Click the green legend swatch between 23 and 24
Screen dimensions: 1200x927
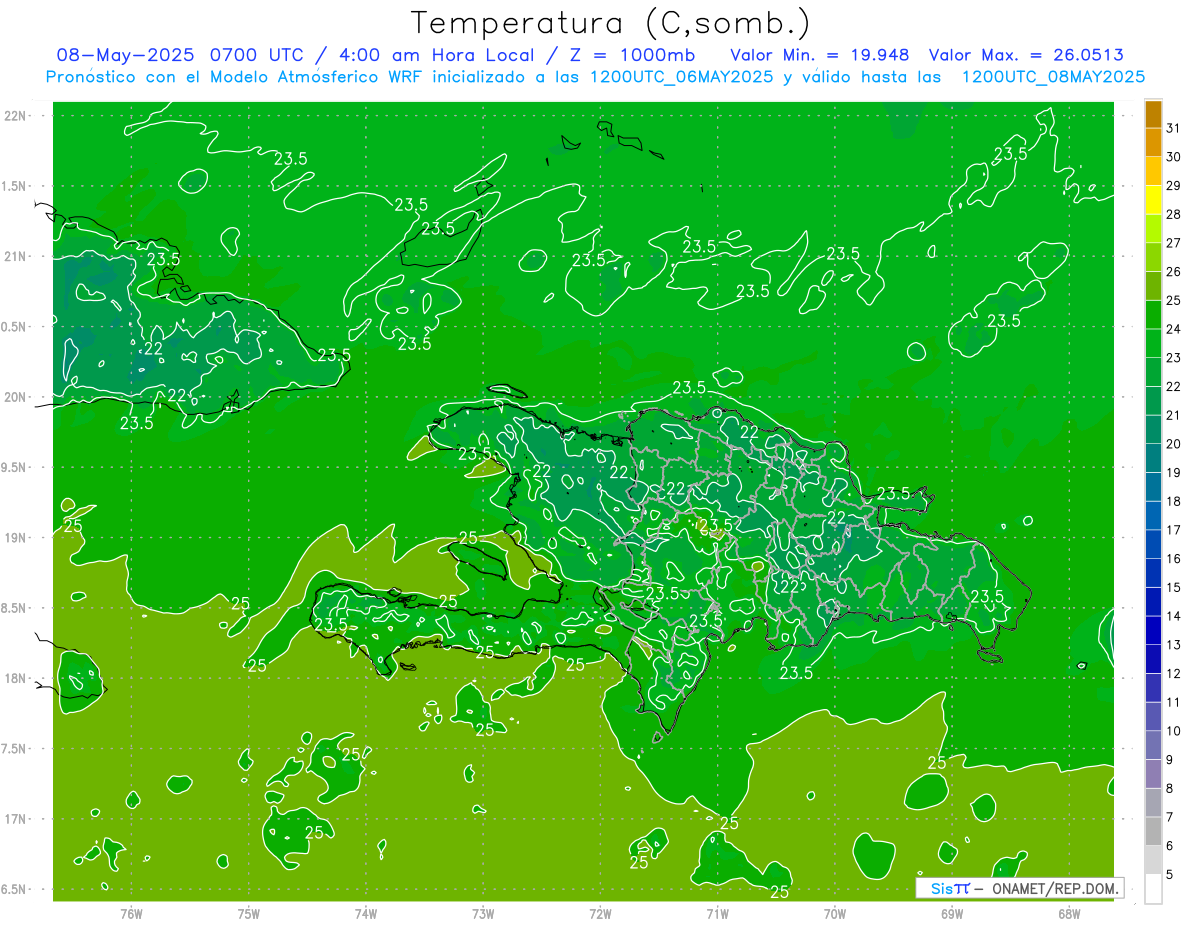pos(1153,343)
